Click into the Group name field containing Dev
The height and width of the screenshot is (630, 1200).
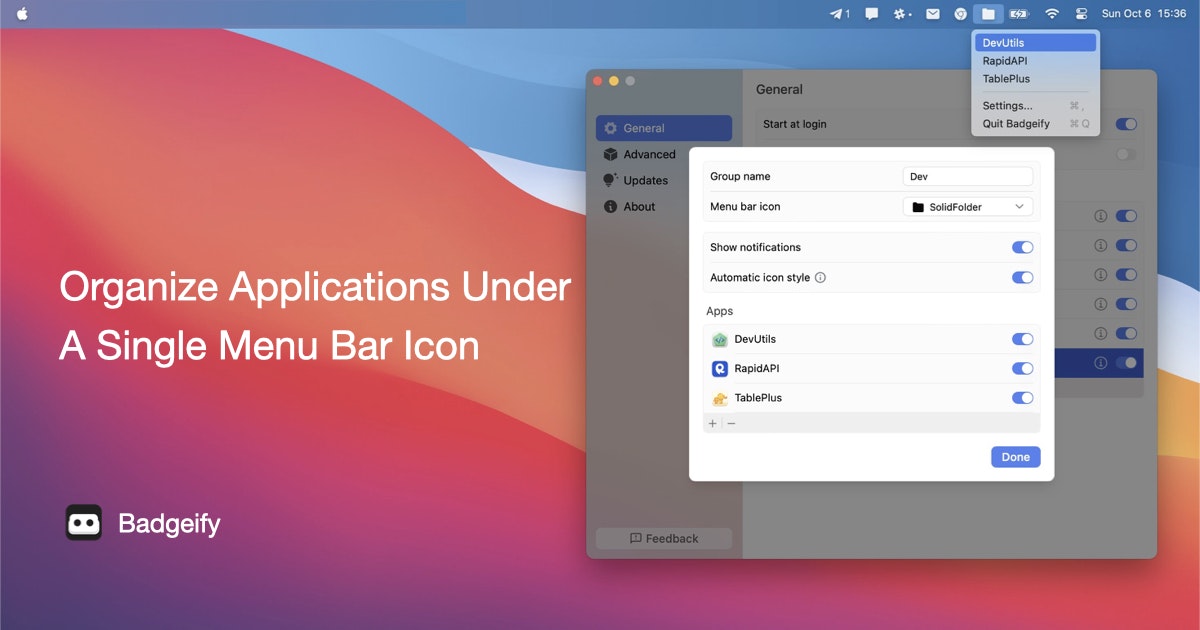pos(967,176)
